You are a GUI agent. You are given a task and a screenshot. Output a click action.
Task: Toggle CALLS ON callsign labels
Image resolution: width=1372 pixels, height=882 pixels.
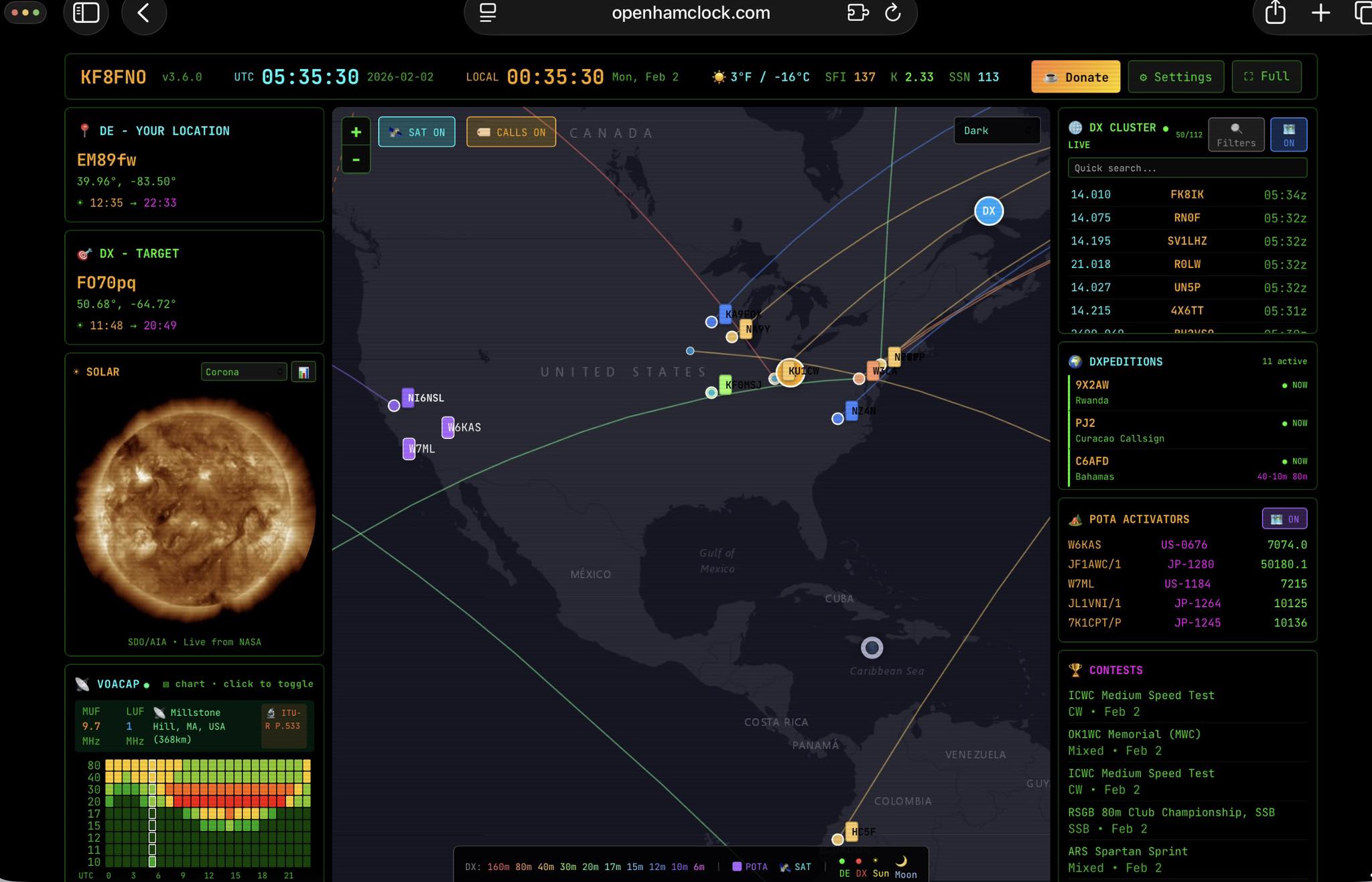(x=511, y=132)
